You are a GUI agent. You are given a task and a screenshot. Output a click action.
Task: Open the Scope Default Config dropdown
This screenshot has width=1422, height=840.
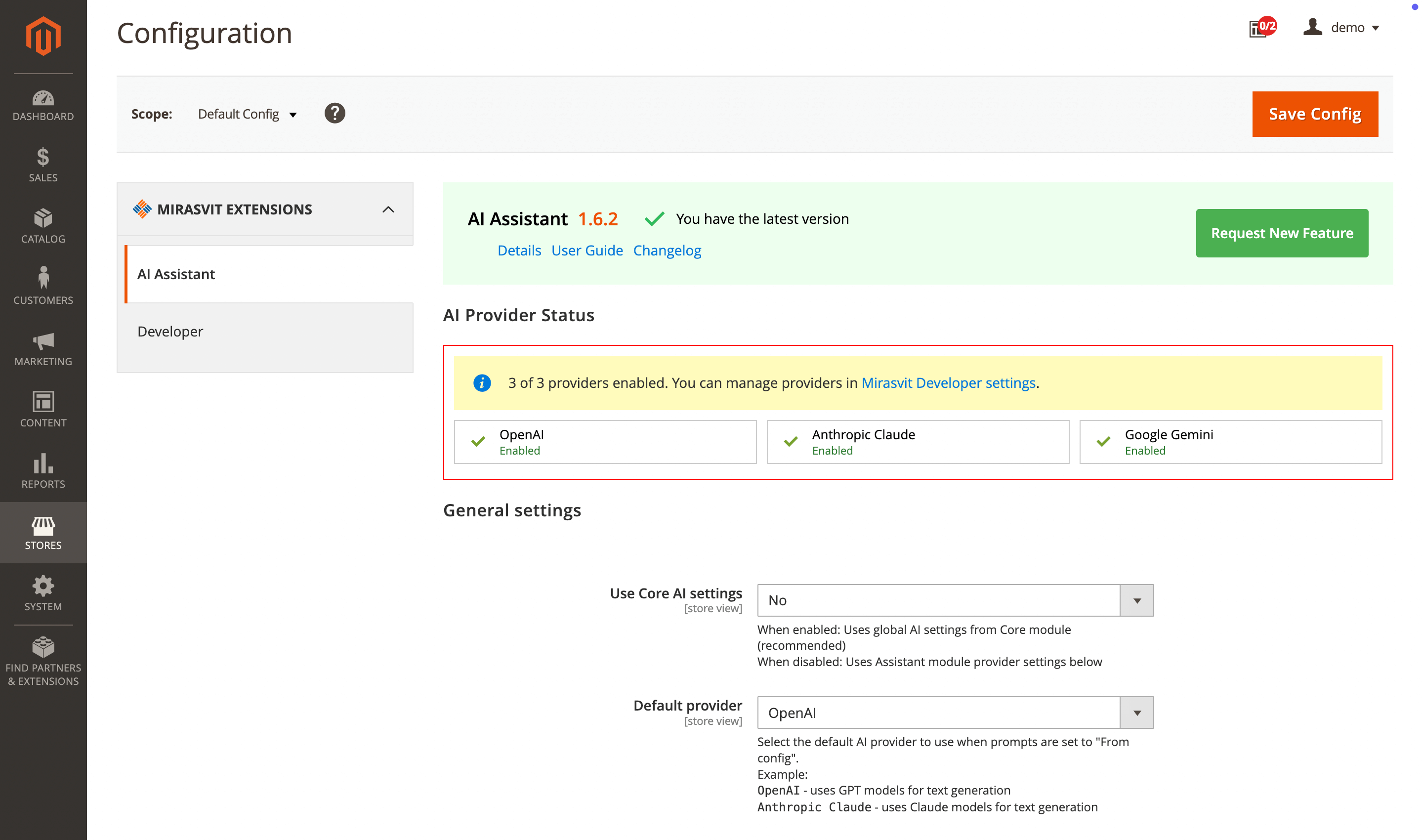(247, 114)
